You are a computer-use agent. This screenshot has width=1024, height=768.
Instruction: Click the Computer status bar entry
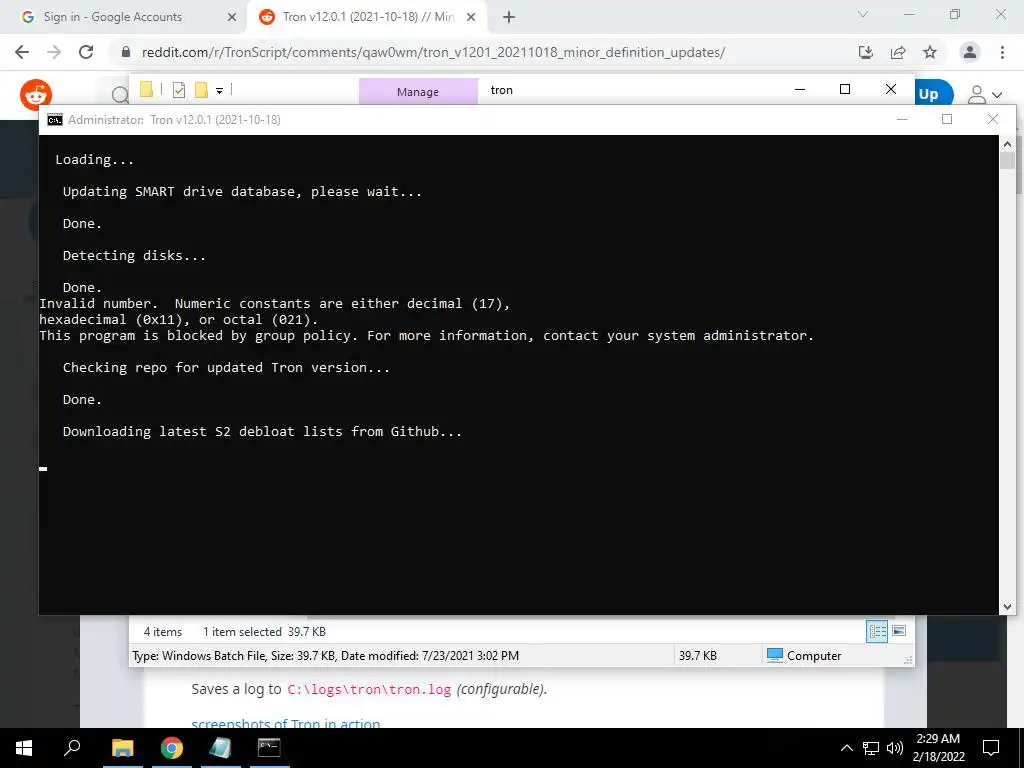tap(804, 655)
